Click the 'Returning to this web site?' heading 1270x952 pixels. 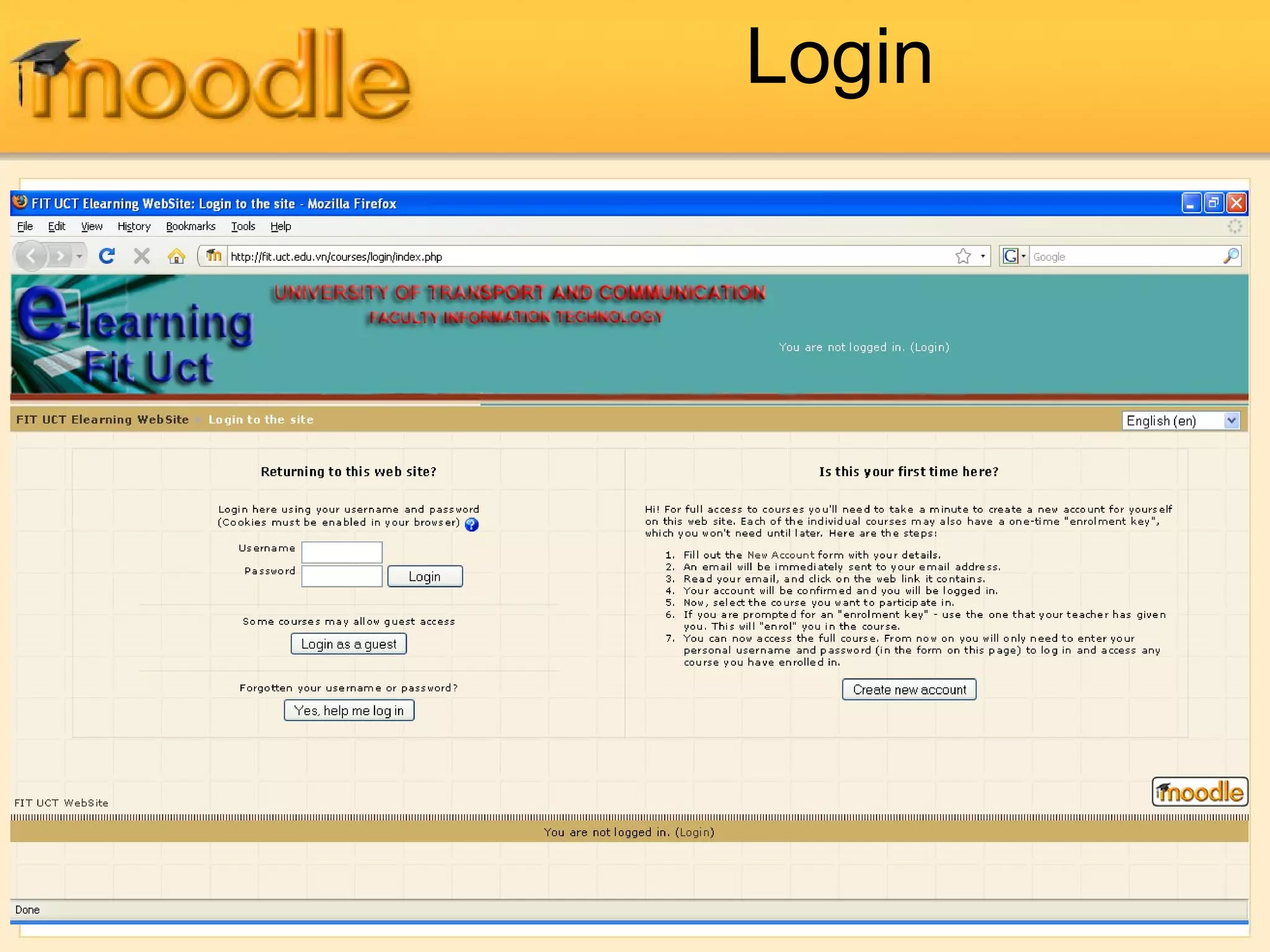pyautogui.click(x=349, y=472)
